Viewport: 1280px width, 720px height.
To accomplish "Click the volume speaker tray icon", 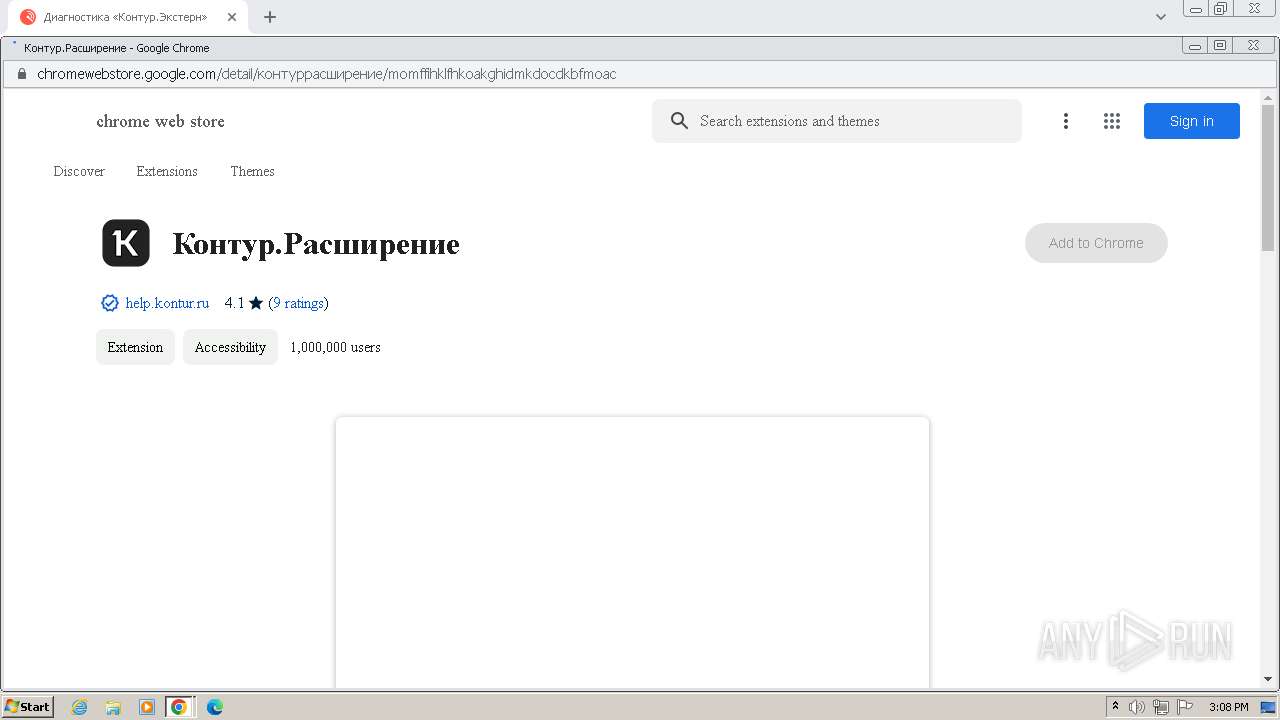I will [1137, 707].
